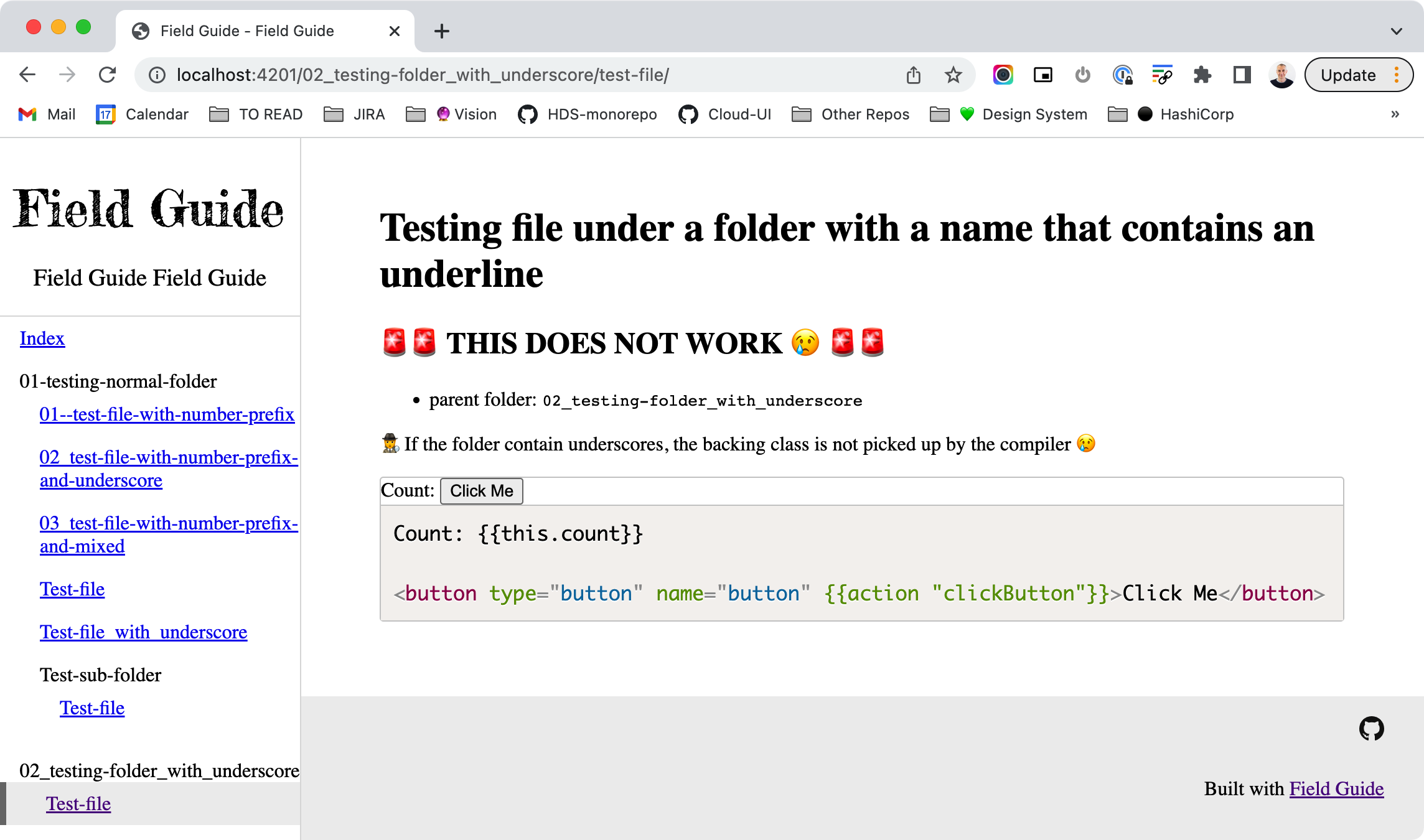
Task: Click the profile avatar icon
Action: coord(1281,75)
